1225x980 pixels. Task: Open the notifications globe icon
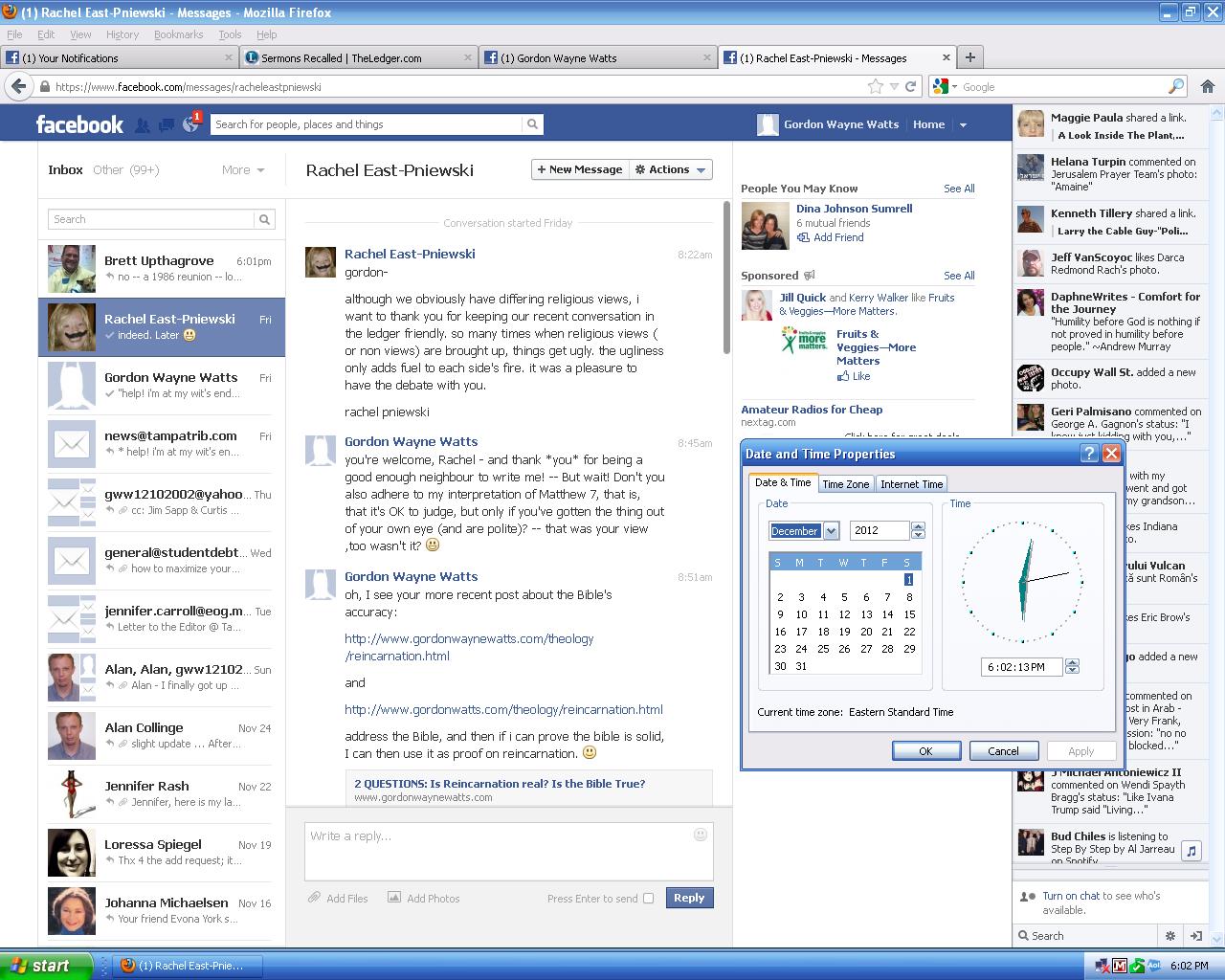tap(190, 124)
